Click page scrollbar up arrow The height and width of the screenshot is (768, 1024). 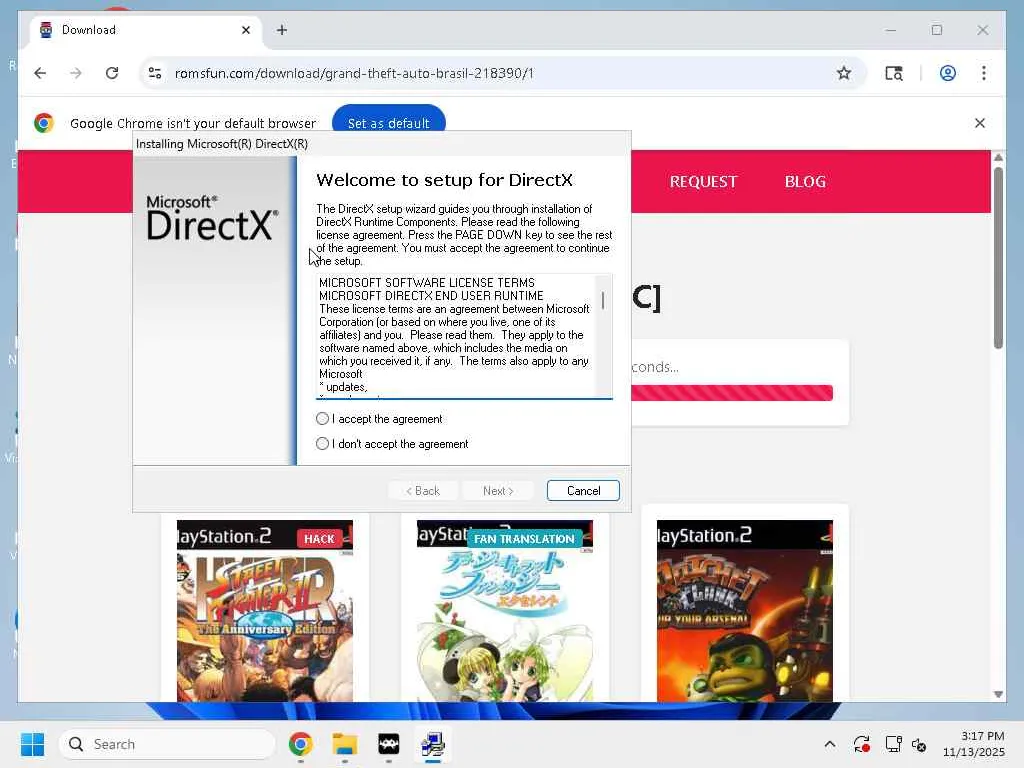point(998,157)
